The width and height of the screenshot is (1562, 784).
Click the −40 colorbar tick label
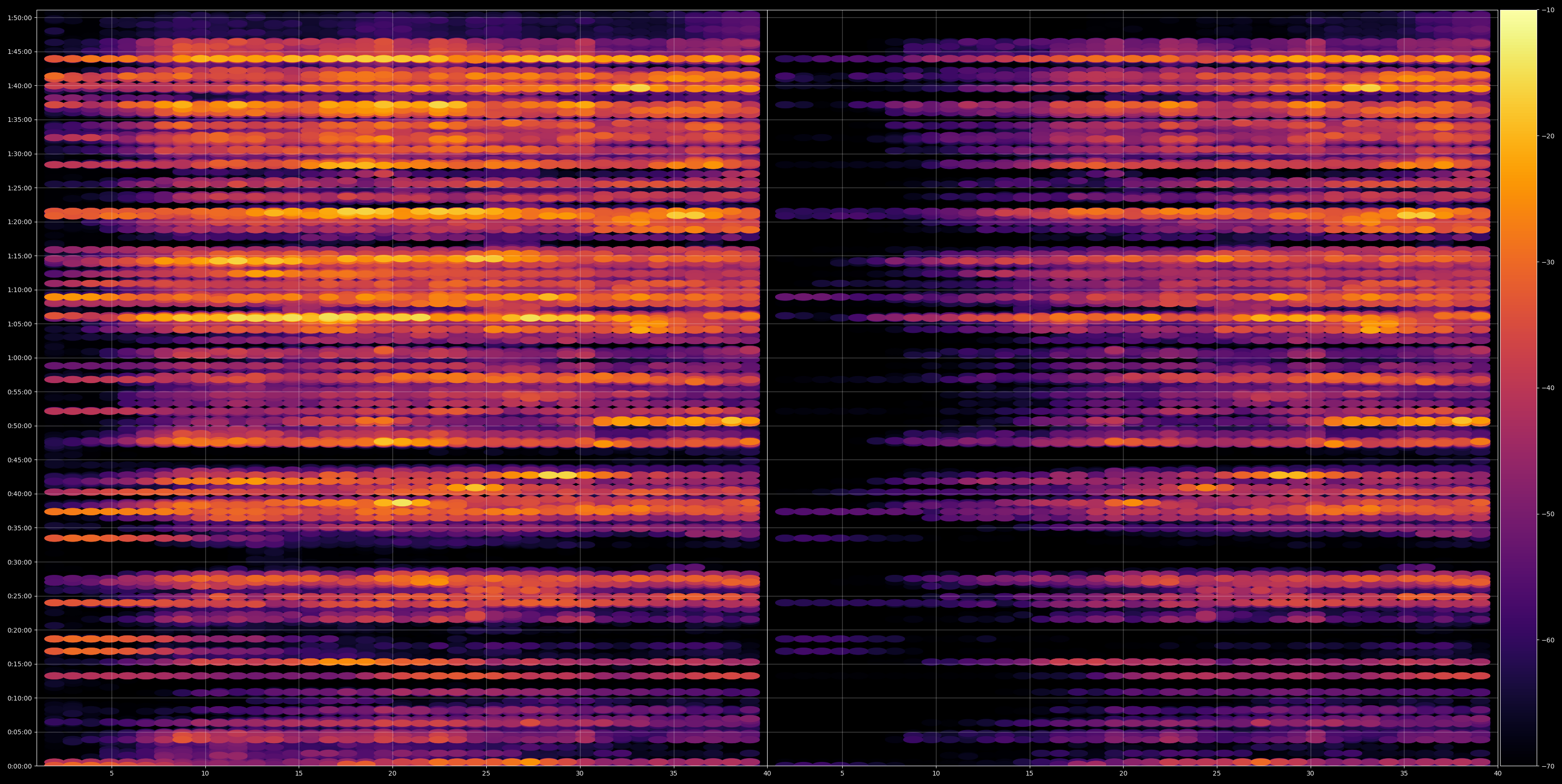click(x=1548, y=388)
